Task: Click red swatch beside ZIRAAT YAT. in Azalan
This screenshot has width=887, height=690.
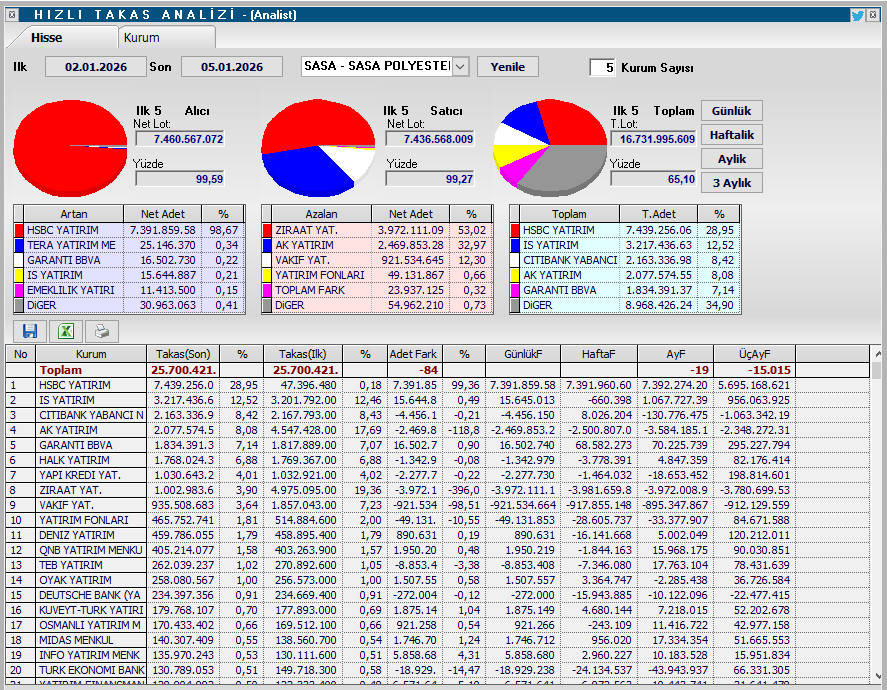Action: (267, 230)
